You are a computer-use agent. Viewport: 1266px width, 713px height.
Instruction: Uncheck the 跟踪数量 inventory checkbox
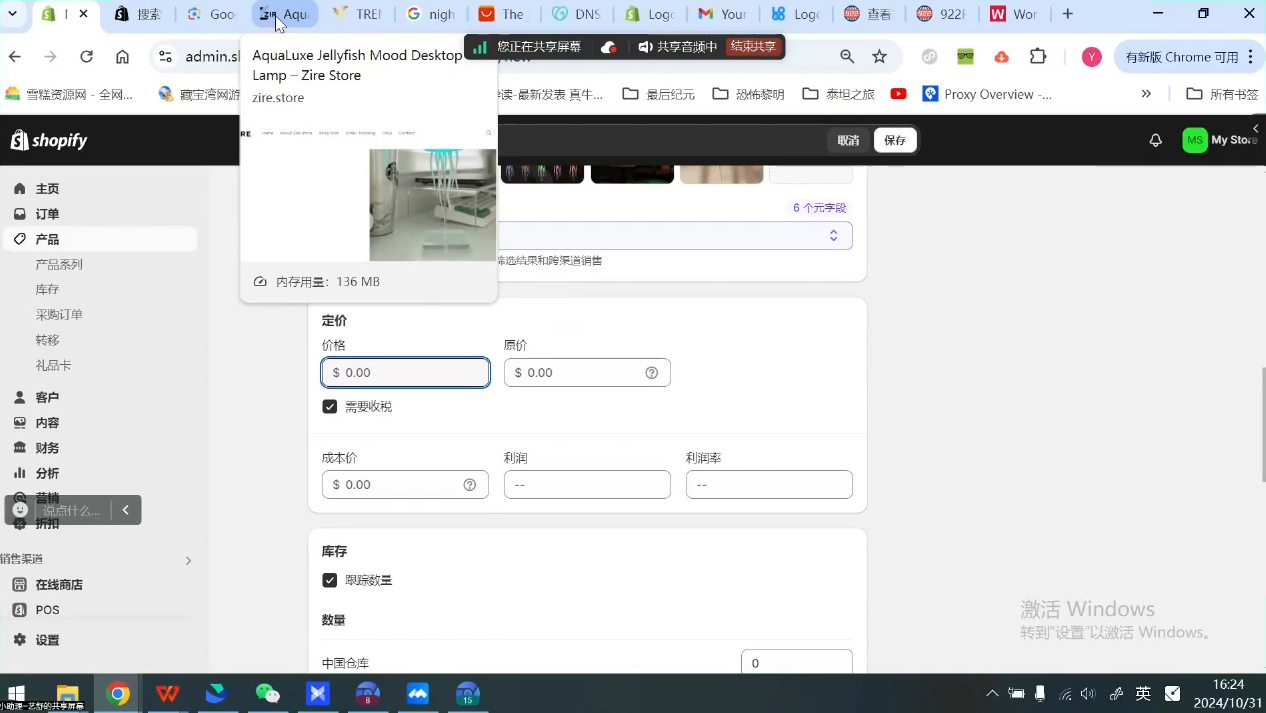coord(330,580)
